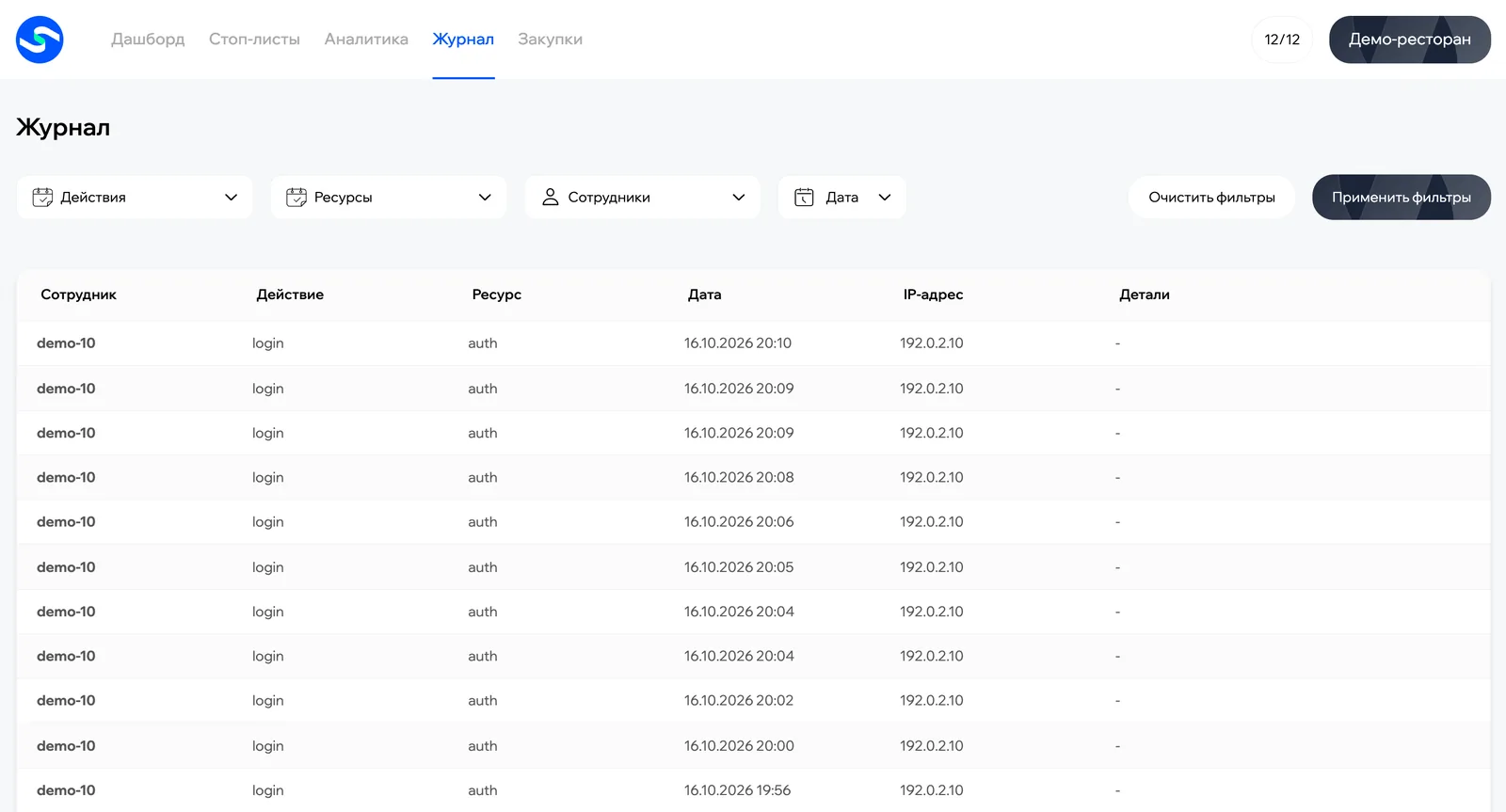
Task: Open the Дашборд tab
Action: 148,40
